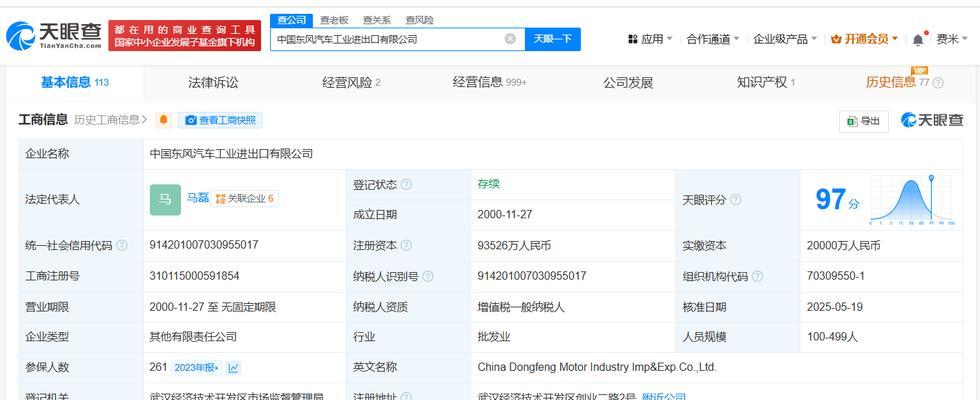The height and width of the screenshot is (400, 980).
Task: Open notifications bell icon
Action: click(918, 39)
